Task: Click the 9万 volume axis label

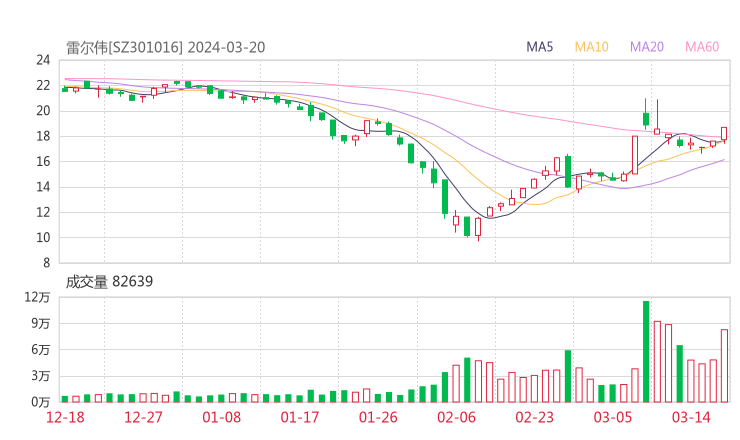Action: pyautogui.click(x=41, y=323)
